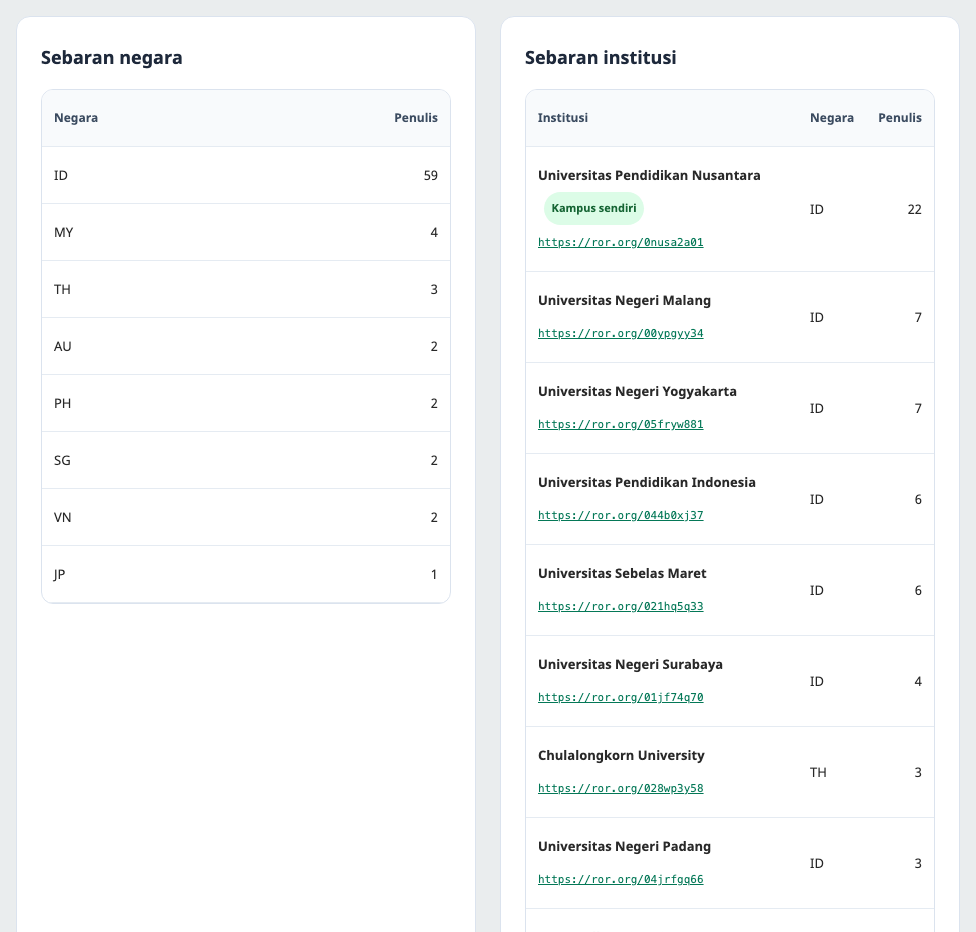Click the Kampus sendiri badge

(x=594, y=208)
